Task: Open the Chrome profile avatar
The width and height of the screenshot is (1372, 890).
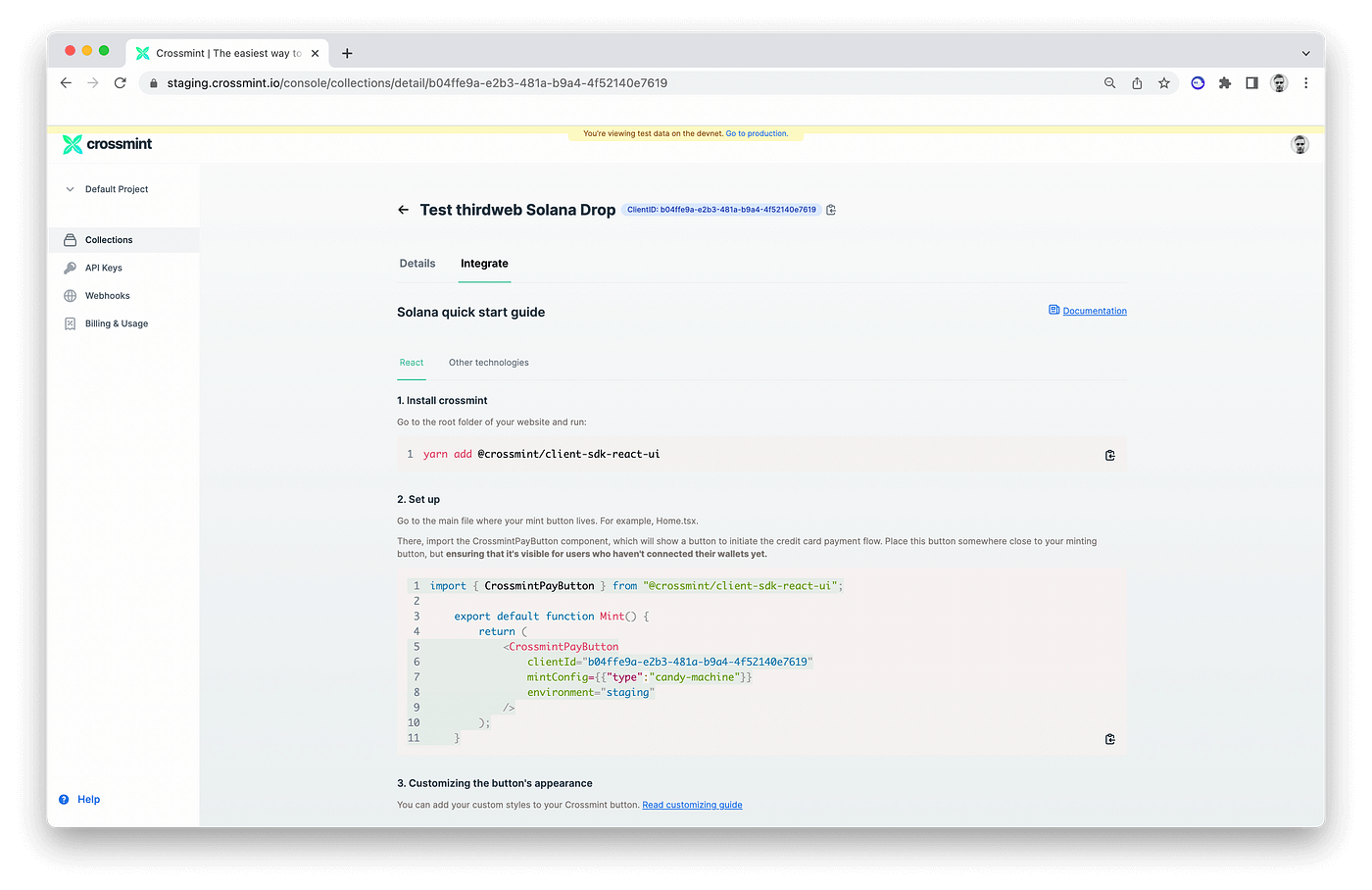Action: tap(1279, 83)
